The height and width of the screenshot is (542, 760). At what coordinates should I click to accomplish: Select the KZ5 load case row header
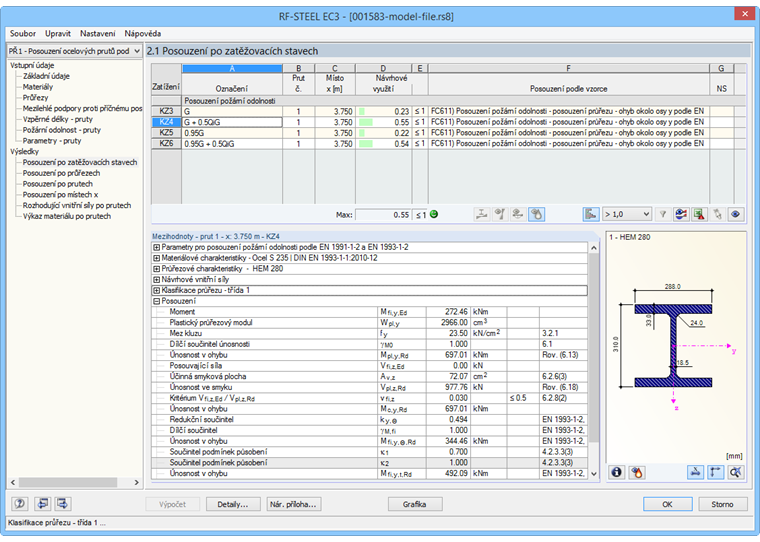pyautogui.click(x=166, y=133)
